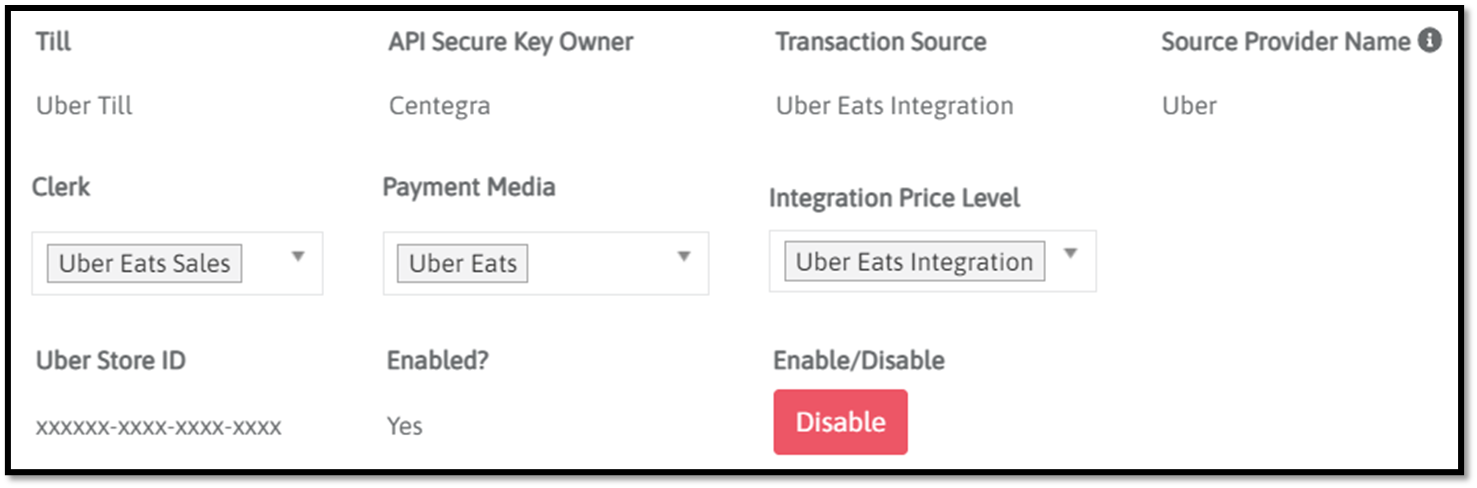Click the masked Uber Store ID value
This screenshot has height=488, width=1477.
coord(158,428)
